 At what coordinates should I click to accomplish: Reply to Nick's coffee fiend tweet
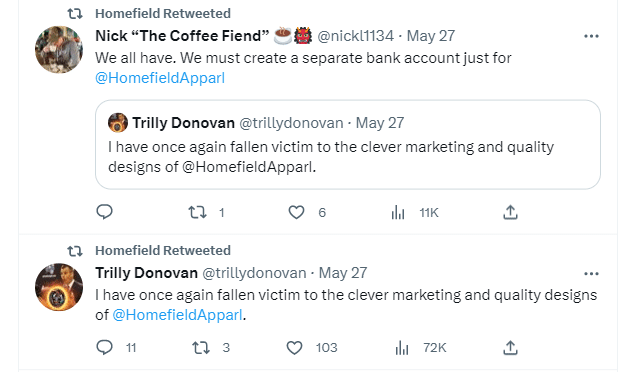(x=105, y=212)
